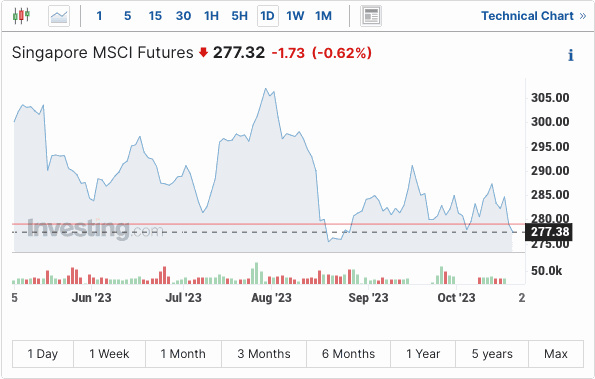Select the 1D interval
This screenshot has height=379, width=595.
268,16
